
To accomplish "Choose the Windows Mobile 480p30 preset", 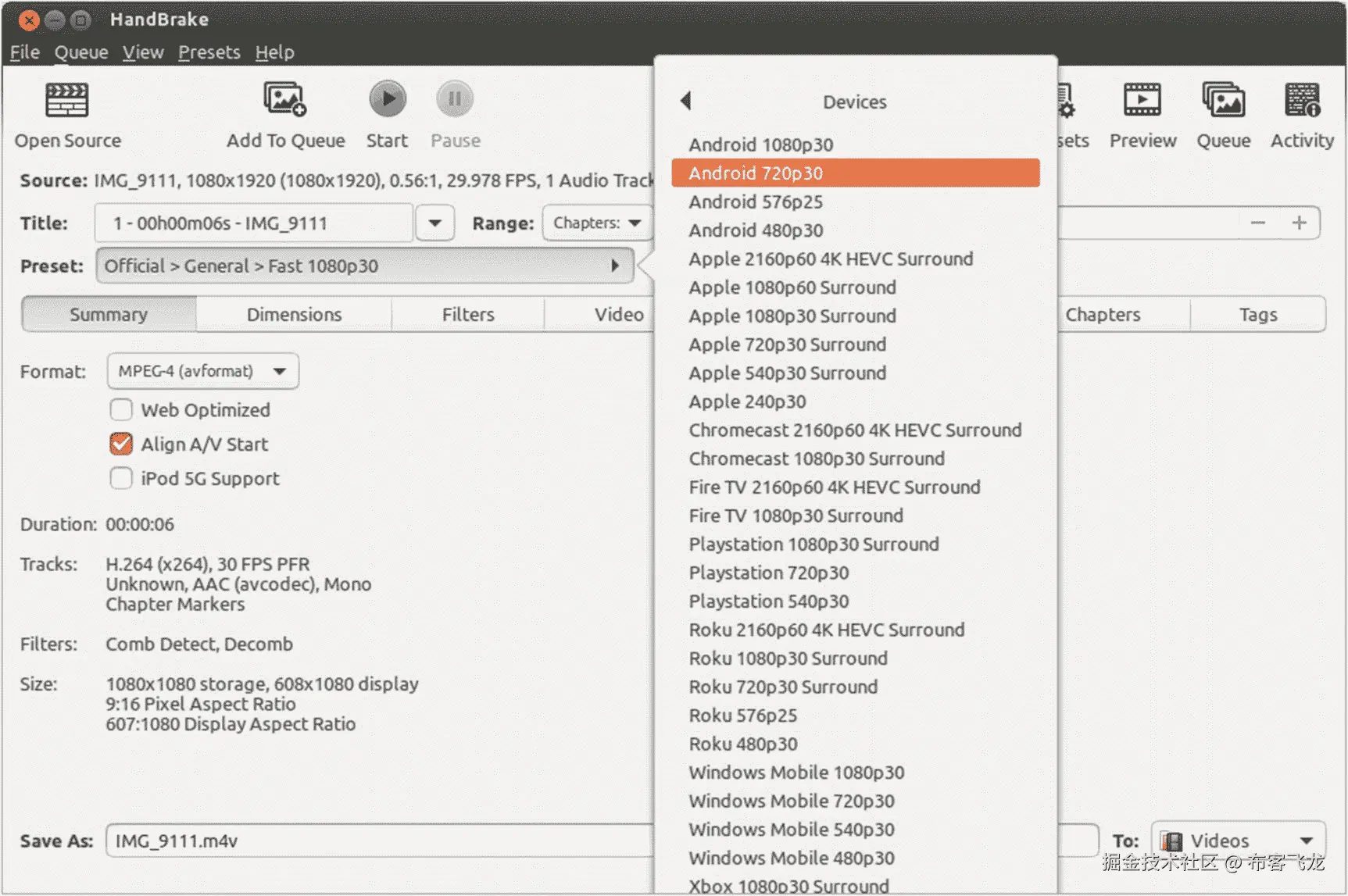I will 856,858.
